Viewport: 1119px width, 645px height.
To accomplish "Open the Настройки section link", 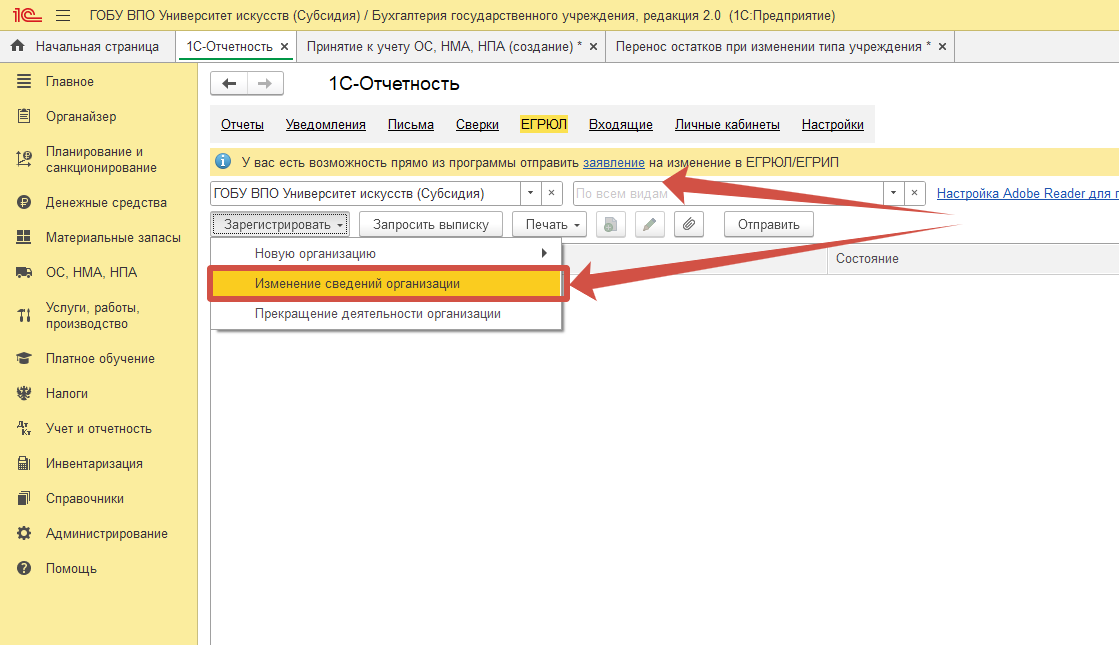I will point(832,125).
